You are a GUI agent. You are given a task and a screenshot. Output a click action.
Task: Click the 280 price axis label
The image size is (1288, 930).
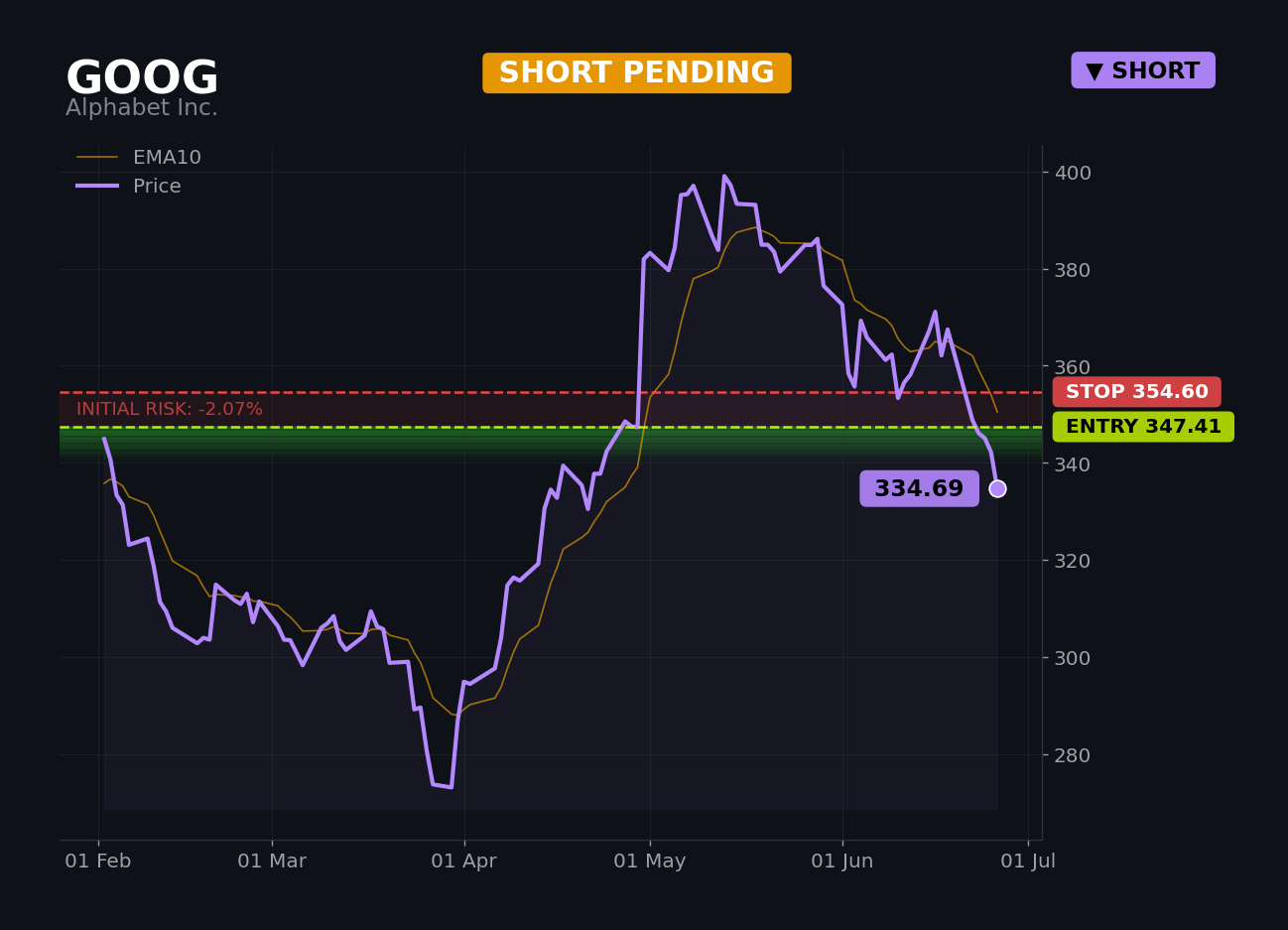(x=1072, y=755)
